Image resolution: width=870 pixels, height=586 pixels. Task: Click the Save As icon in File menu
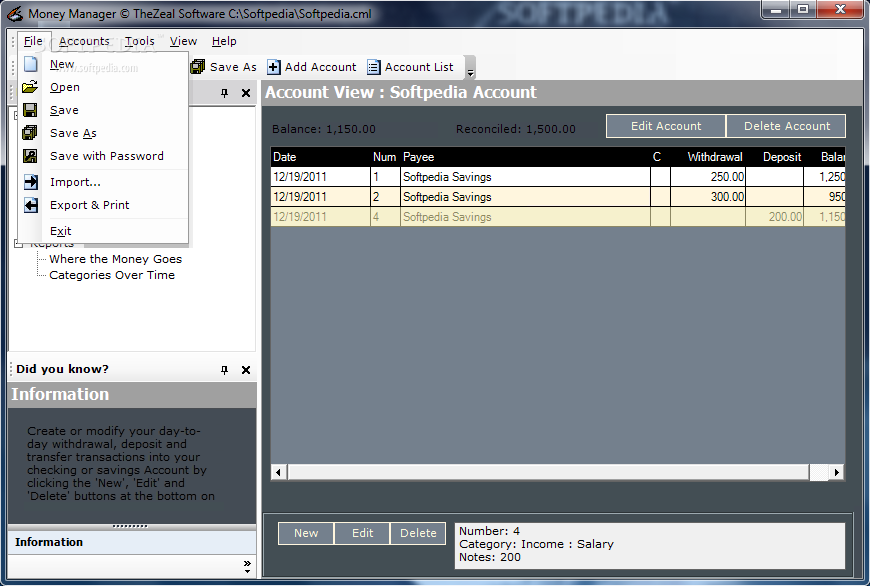30,133
